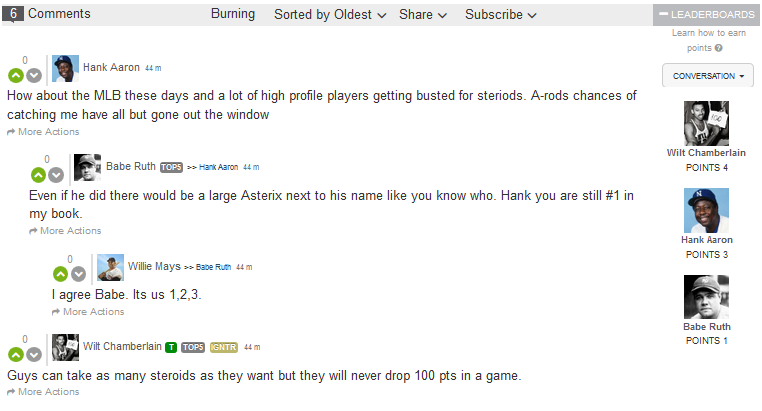This screenshot has height=411, width=762.
Task: Open Wilt Chamberlain's leaderboard avatar
Action: click(x=706, y=123)
